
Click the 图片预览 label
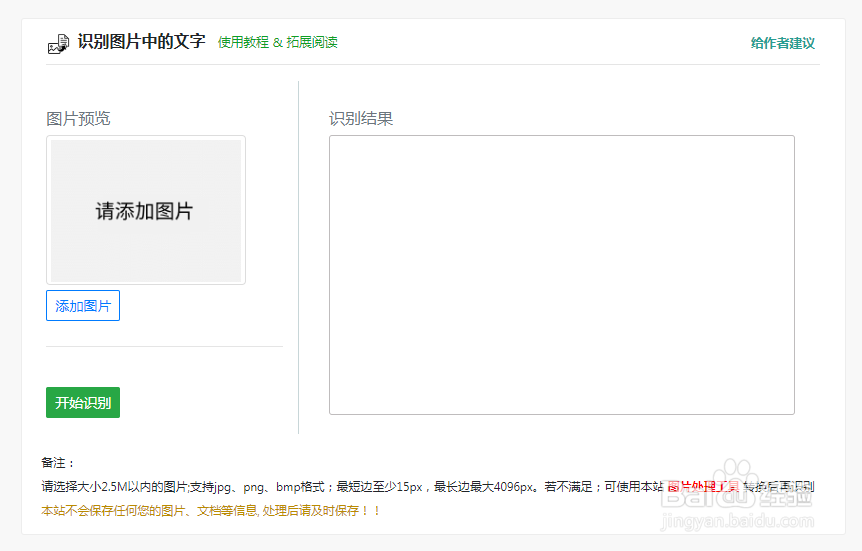click(x=79, y=118)
